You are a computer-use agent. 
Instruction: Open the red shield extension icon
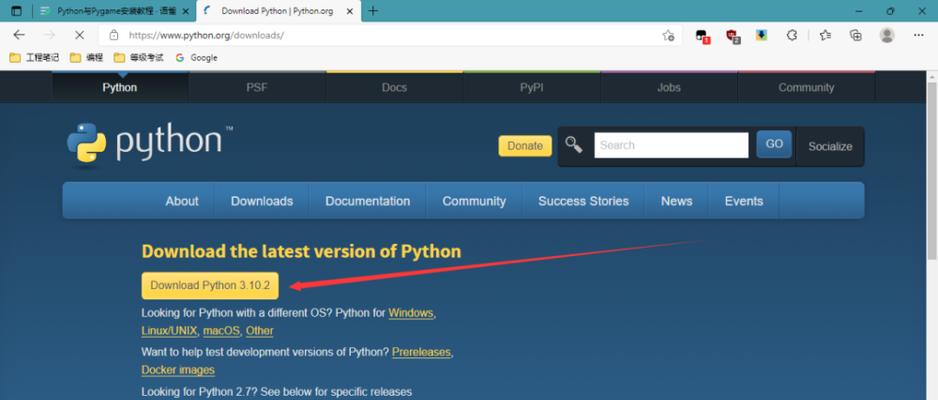pyautogui.click(x=733, y=36)
